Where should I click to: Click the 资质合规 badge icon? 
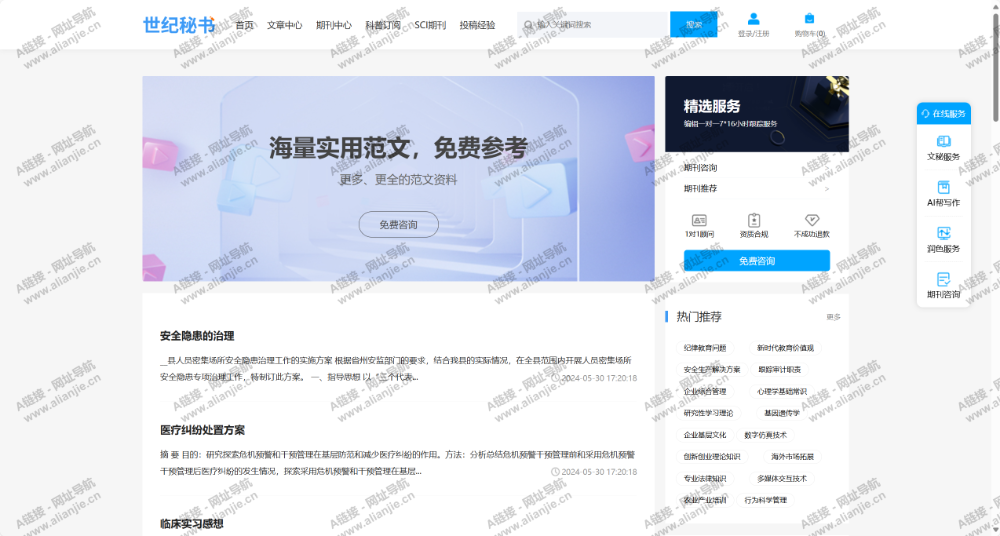click(x=754, y=220)
